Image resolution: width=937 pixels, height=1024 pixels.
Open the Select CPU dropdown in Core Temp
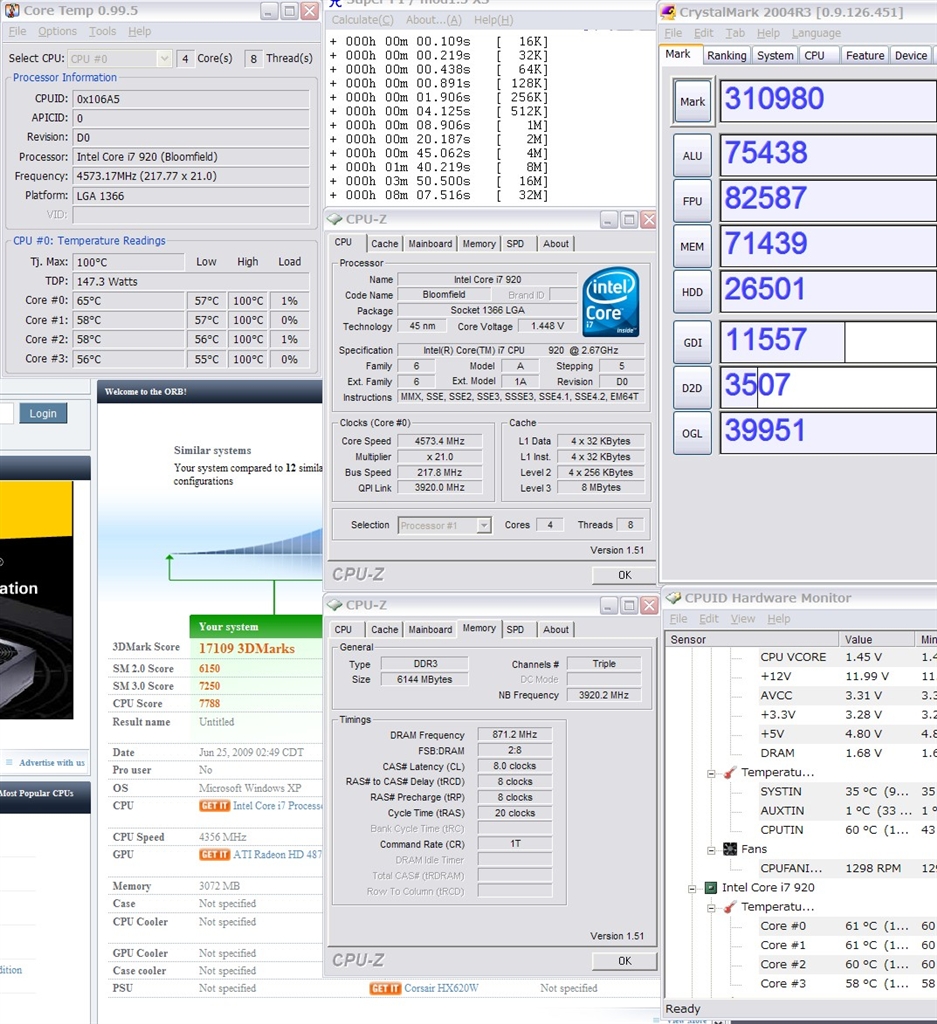pos(164,59)
